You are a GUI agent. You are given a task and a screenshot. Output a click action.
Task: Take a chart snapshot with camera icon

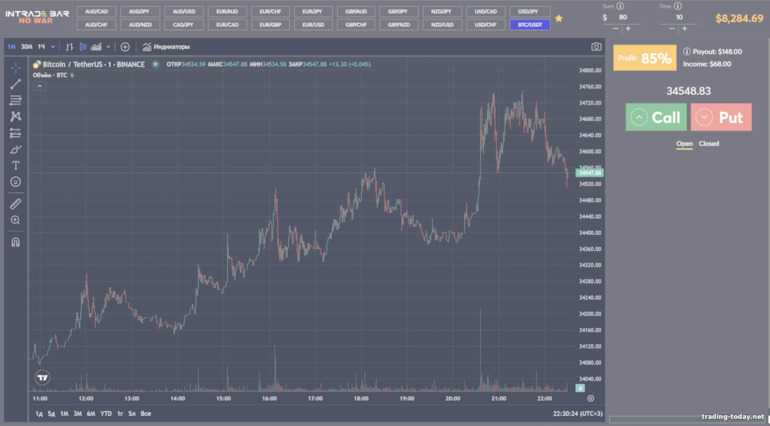(596, 47)
